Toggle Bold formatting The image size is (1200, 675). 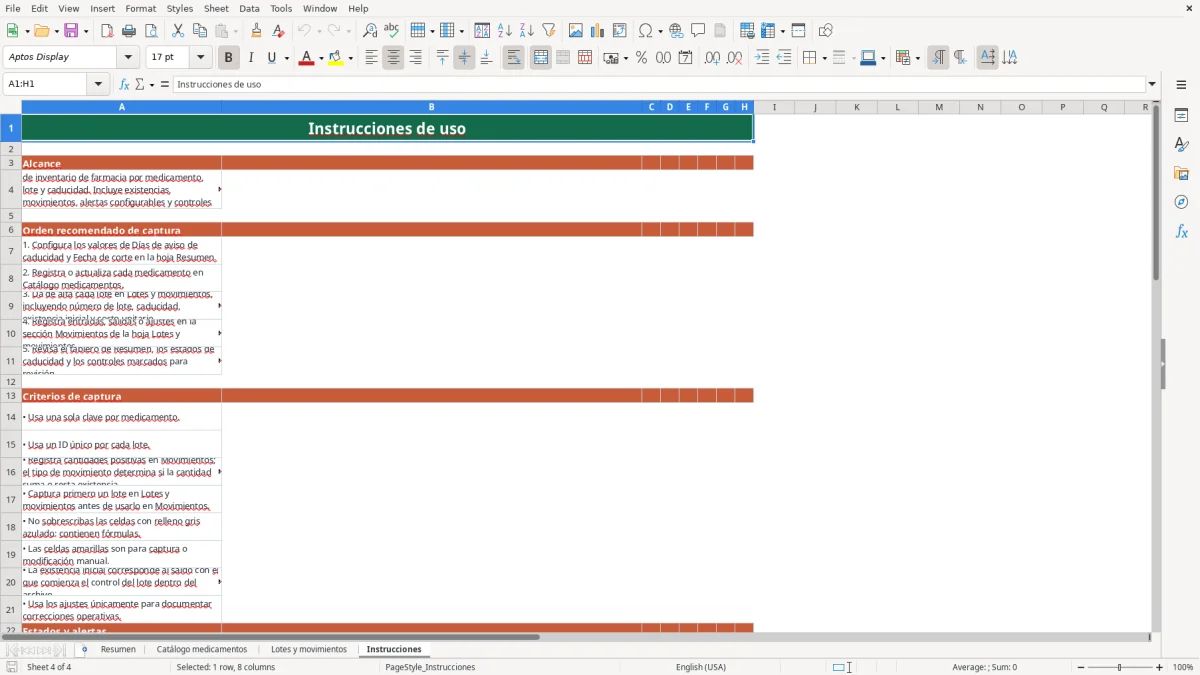tap(229, 58)
